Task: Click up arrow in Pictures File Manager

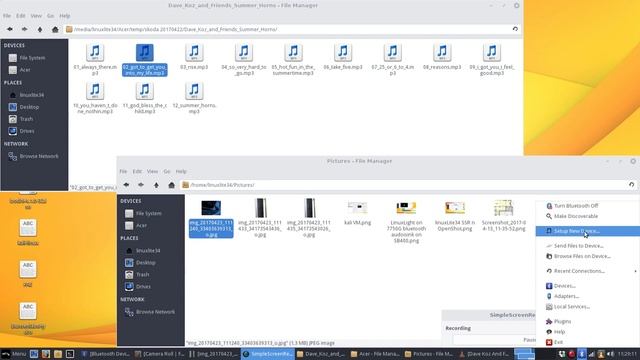Action: 156,185
